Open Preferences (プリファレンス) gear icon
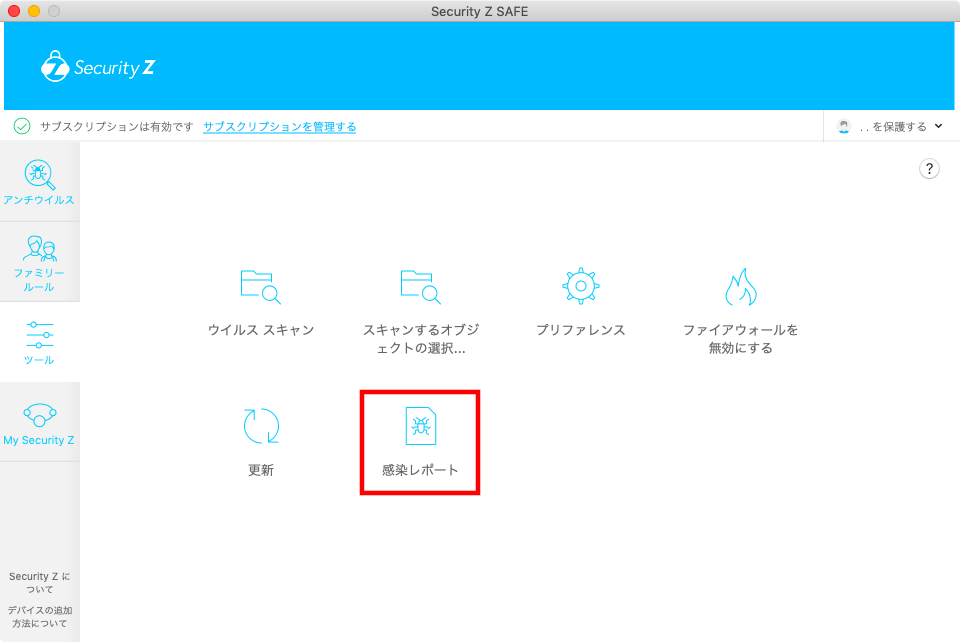The image size is (960, 642). [x=580, y=287]
